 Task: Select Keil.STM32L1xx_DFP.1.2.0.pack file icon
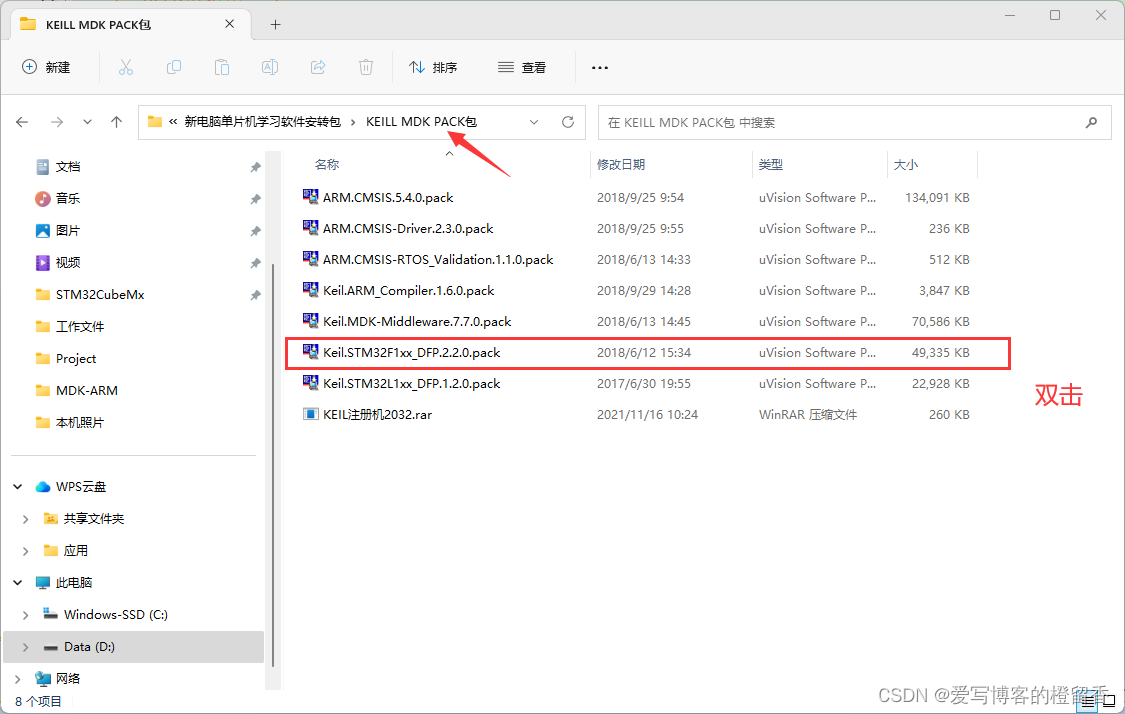pyautogui.click(x=311, y=383)
